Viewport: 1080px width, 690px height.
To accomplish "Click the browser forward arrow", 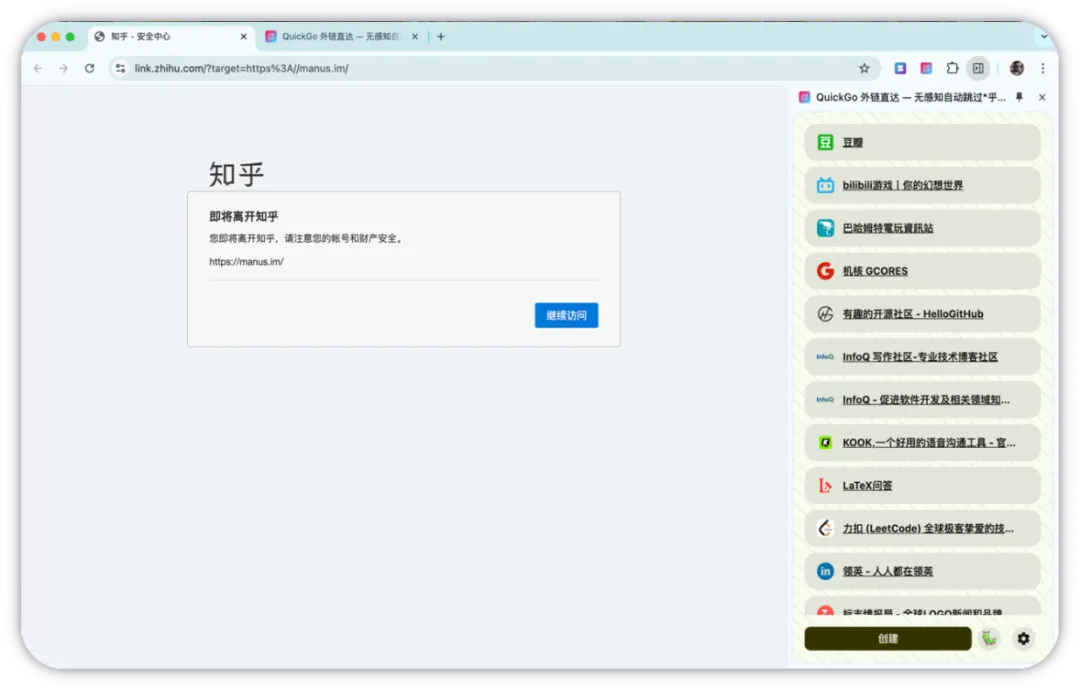I will (63, 68).
